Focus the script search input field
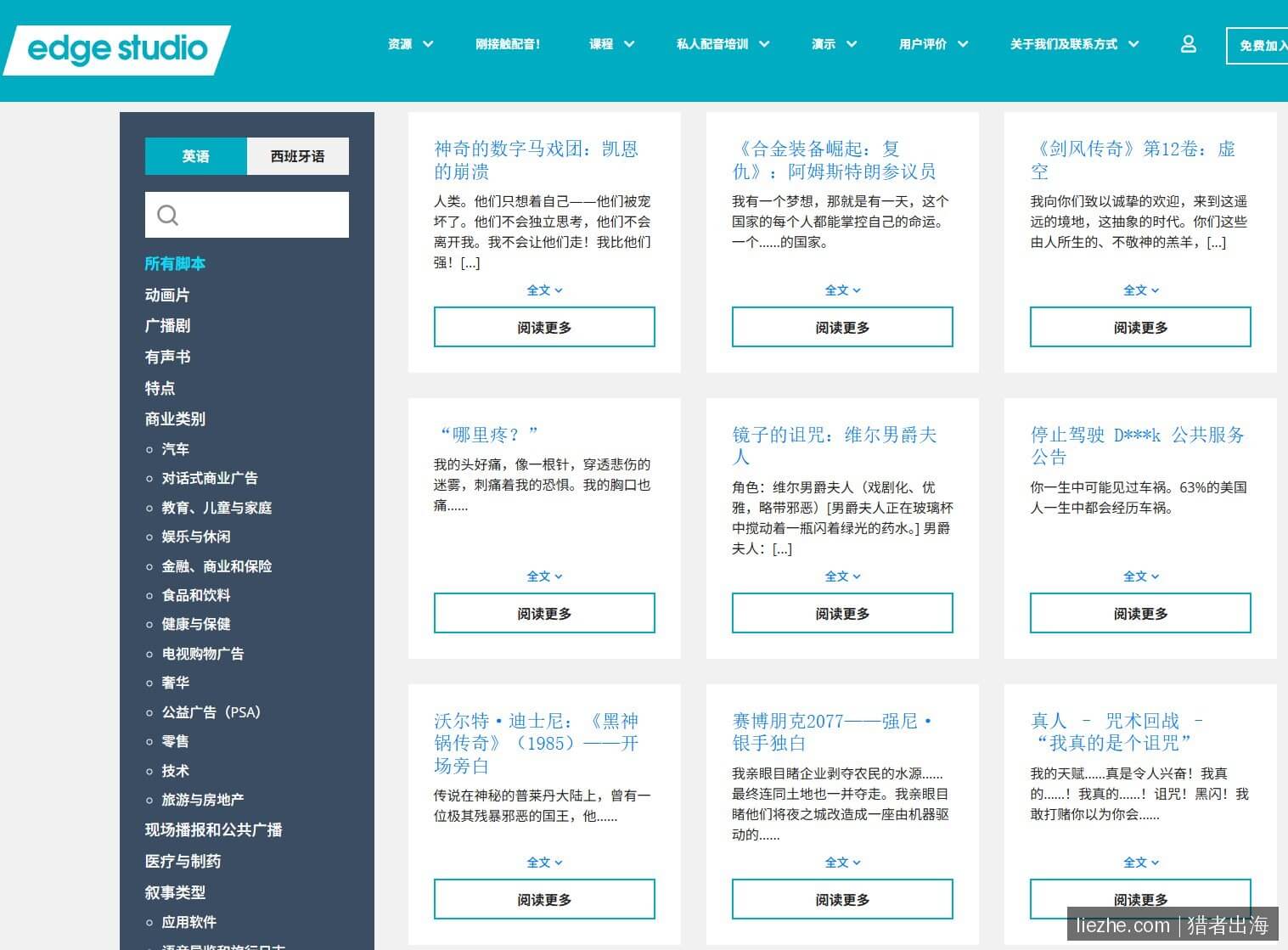Viewport: 1288px width, 950px height. click(x=247, y=215)
